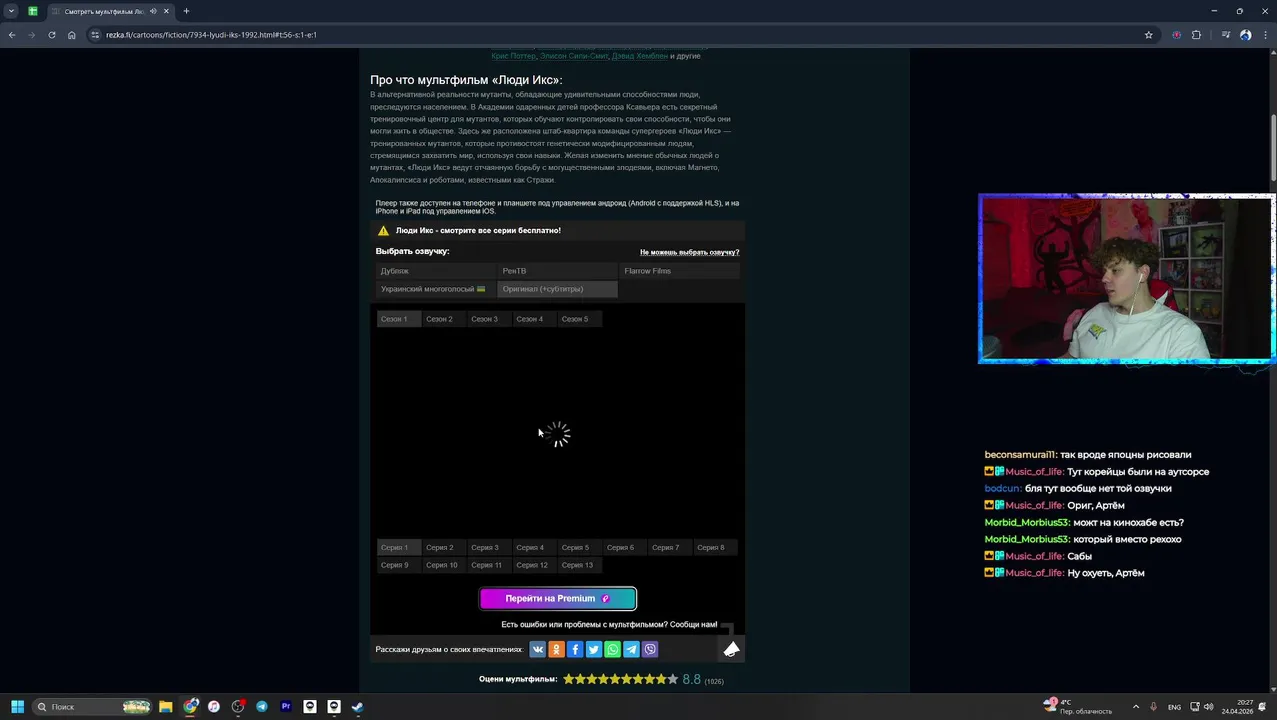
Task: Click the streamer webcam overlay
Action: click(1125, 279)
